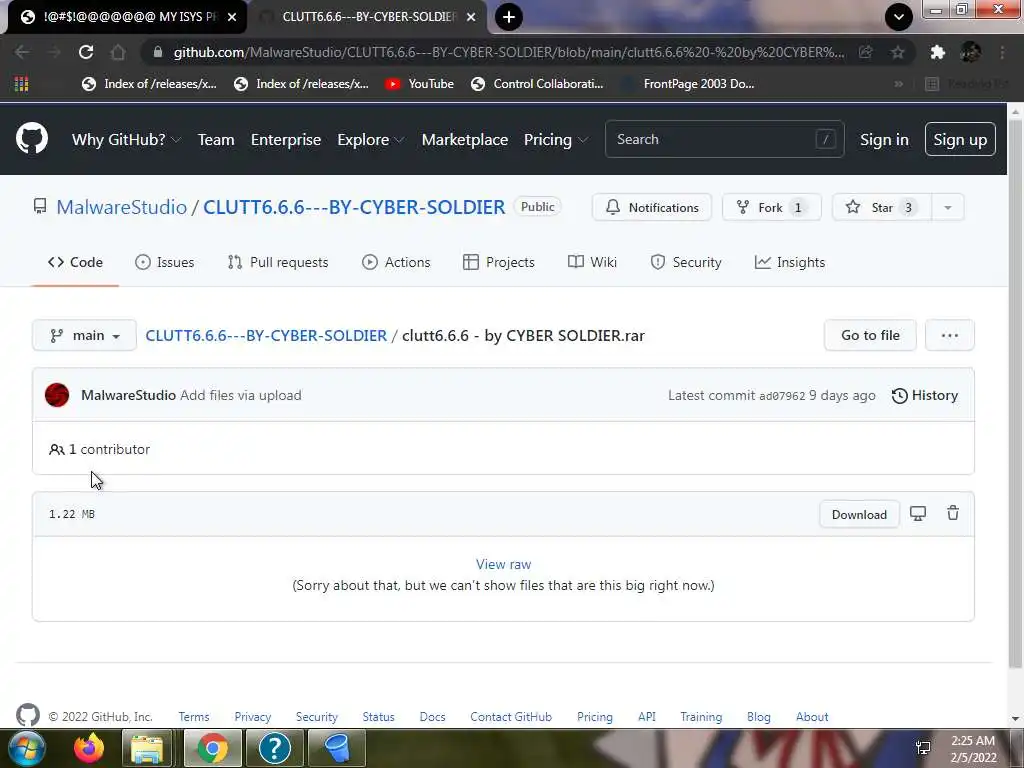Open the Chrome extensions puzzle icon
Image resolution: width=1024 pixels, height=768 pixels.
tap(938, 52)
